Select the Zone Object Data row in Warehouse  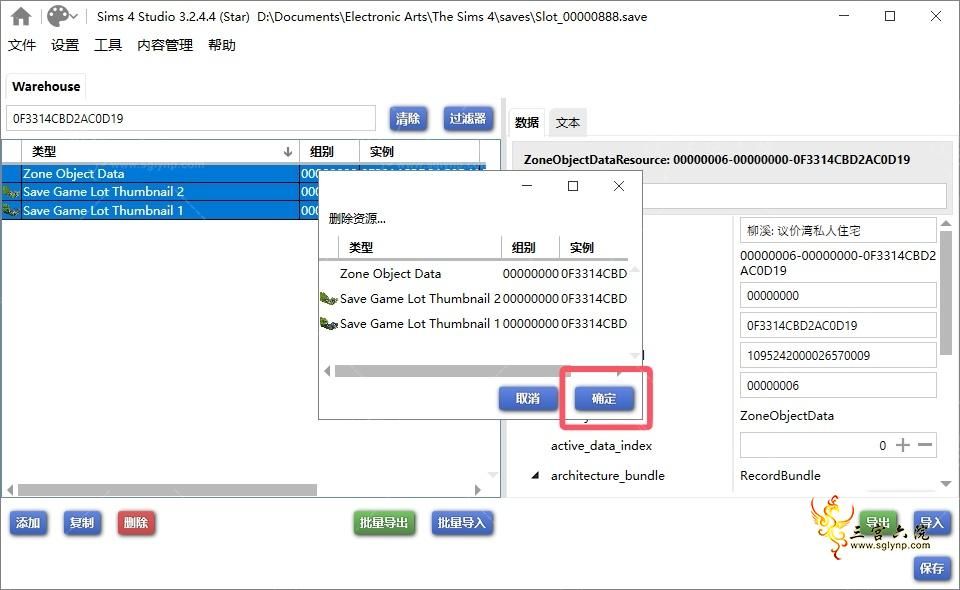click(x=160, y=174)
